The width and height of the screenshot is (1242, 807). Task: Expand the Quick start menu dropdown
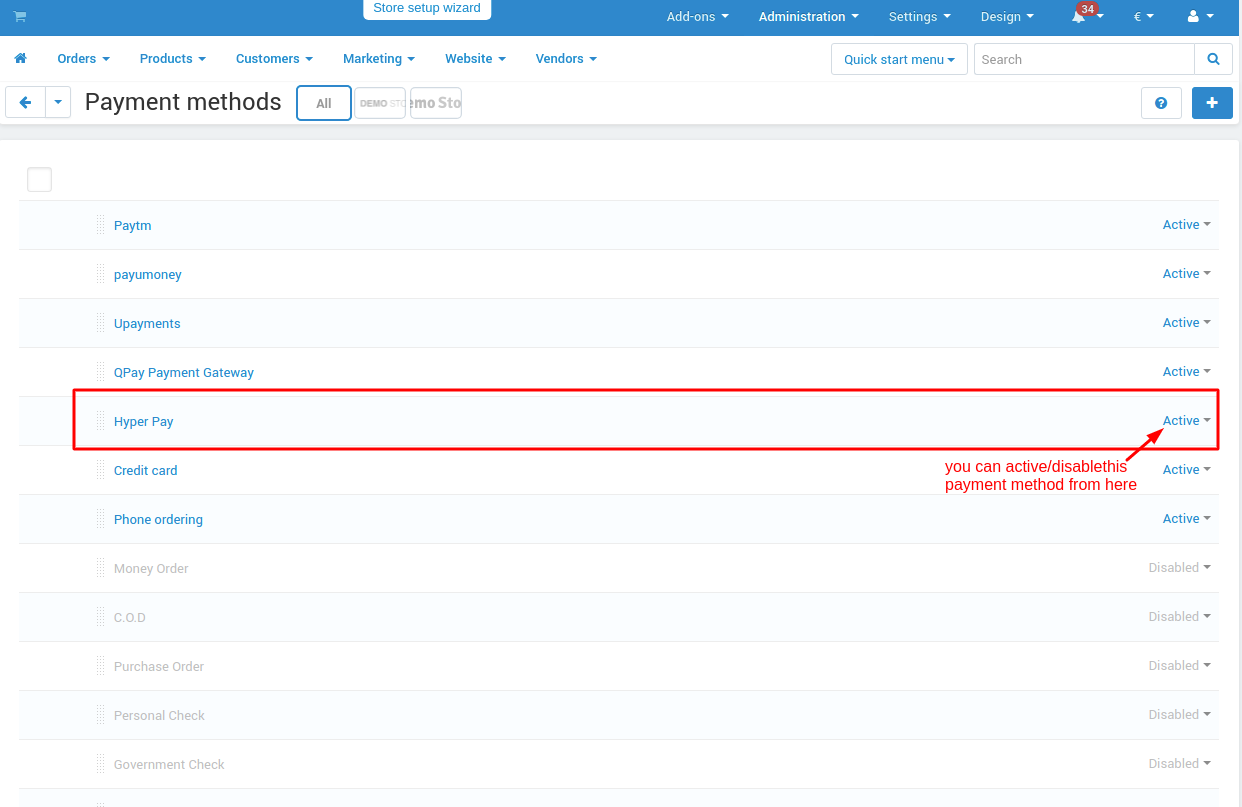click(x=898, y=59)
